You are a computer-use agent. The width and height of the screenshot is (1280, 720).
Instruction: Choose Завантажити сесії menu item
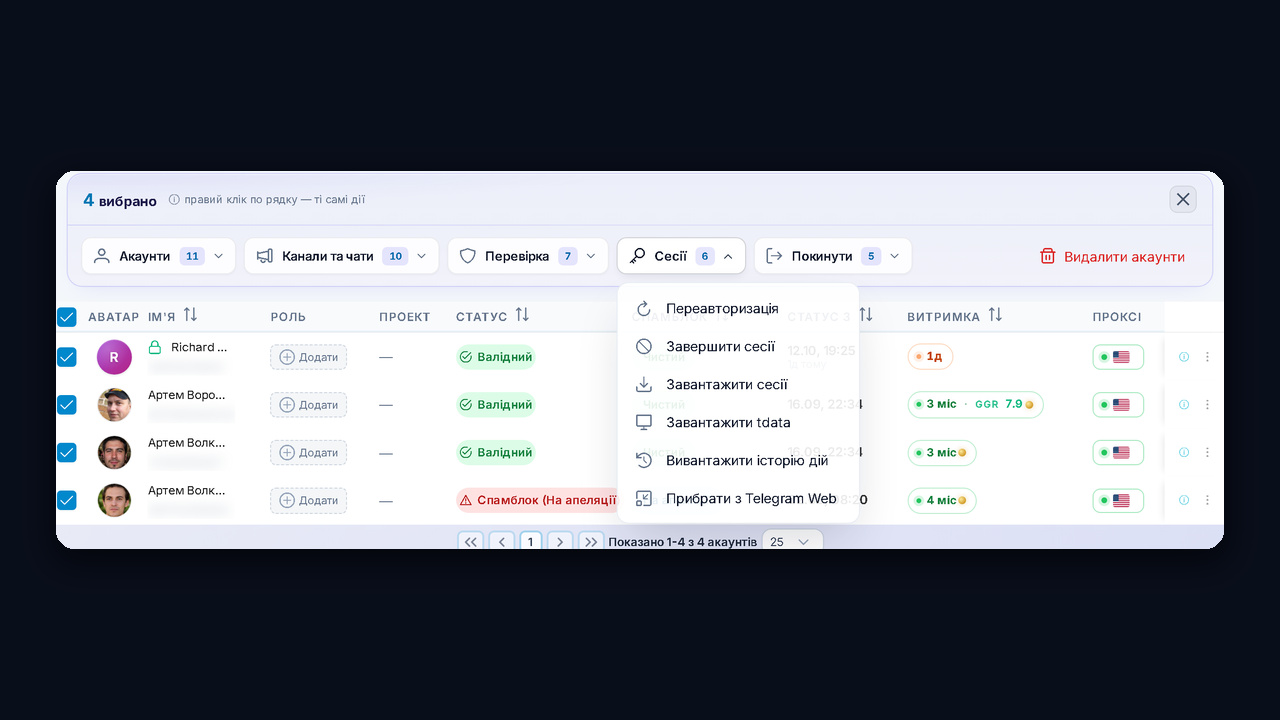click(738, 384)
